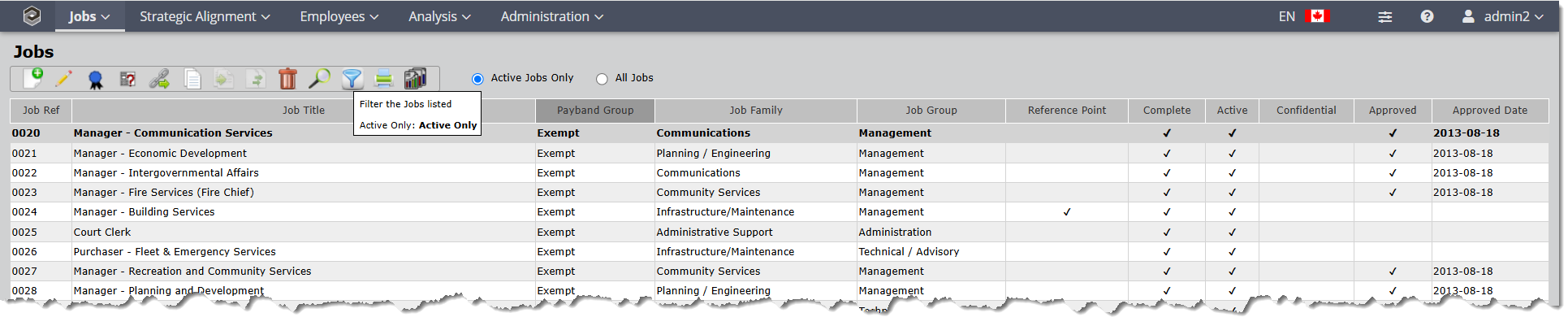Open the Analysis menu
The image size is (1568, 326).
pyautogui.click(x=439, y=16)
